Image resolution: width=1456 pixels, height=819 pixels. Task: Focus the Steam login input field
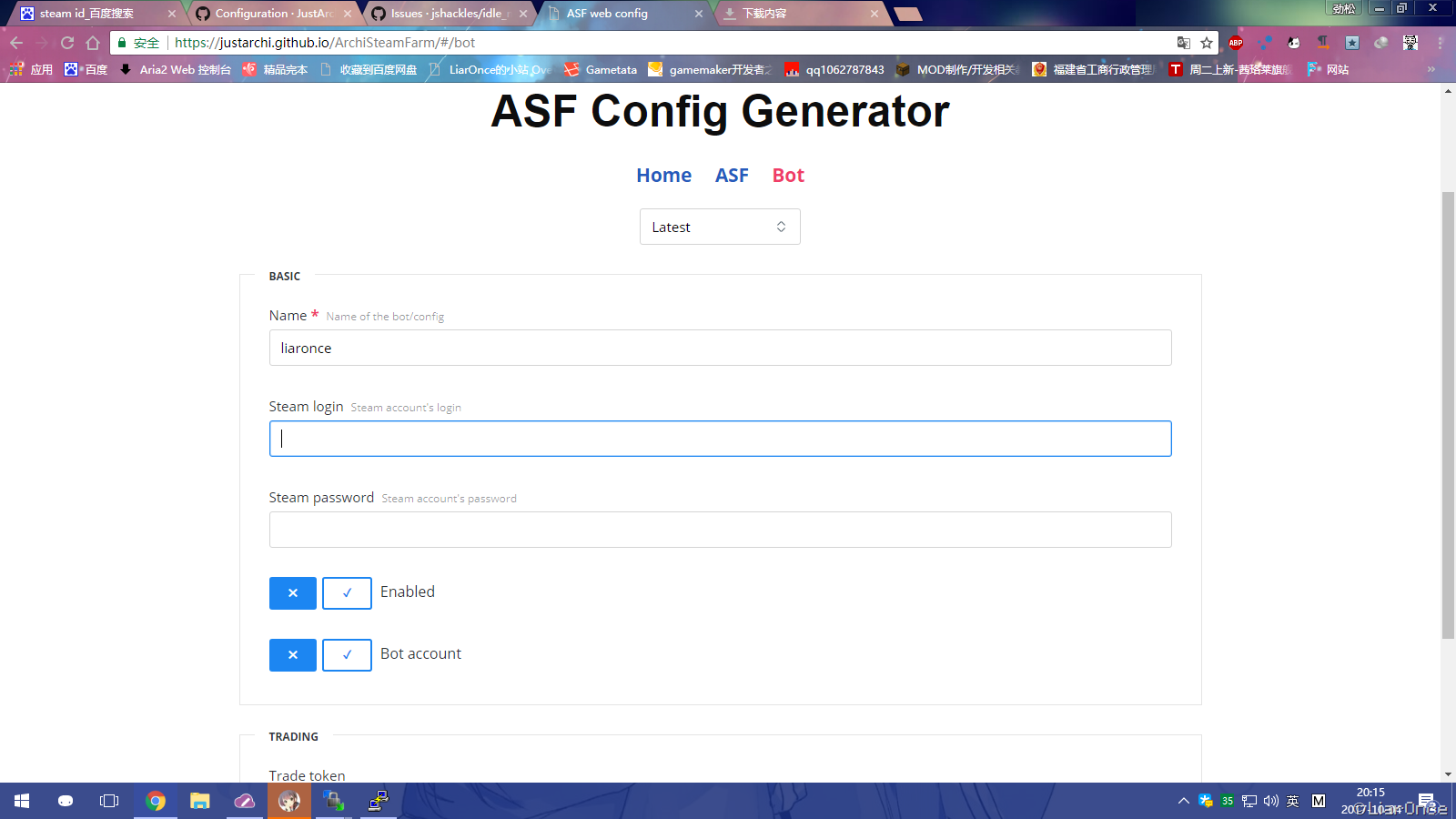pos(720,439)
